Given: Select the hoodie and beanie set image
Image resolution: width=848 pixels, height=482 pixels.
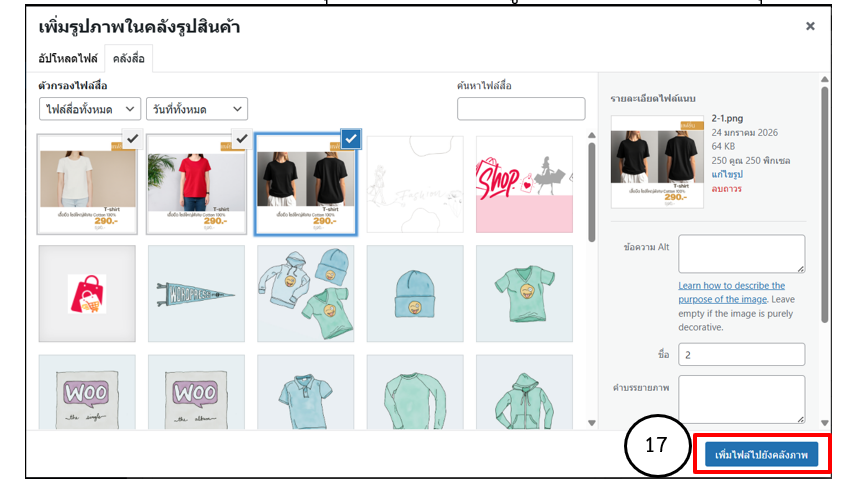Looking at the screenshot, I should point(306,294).
